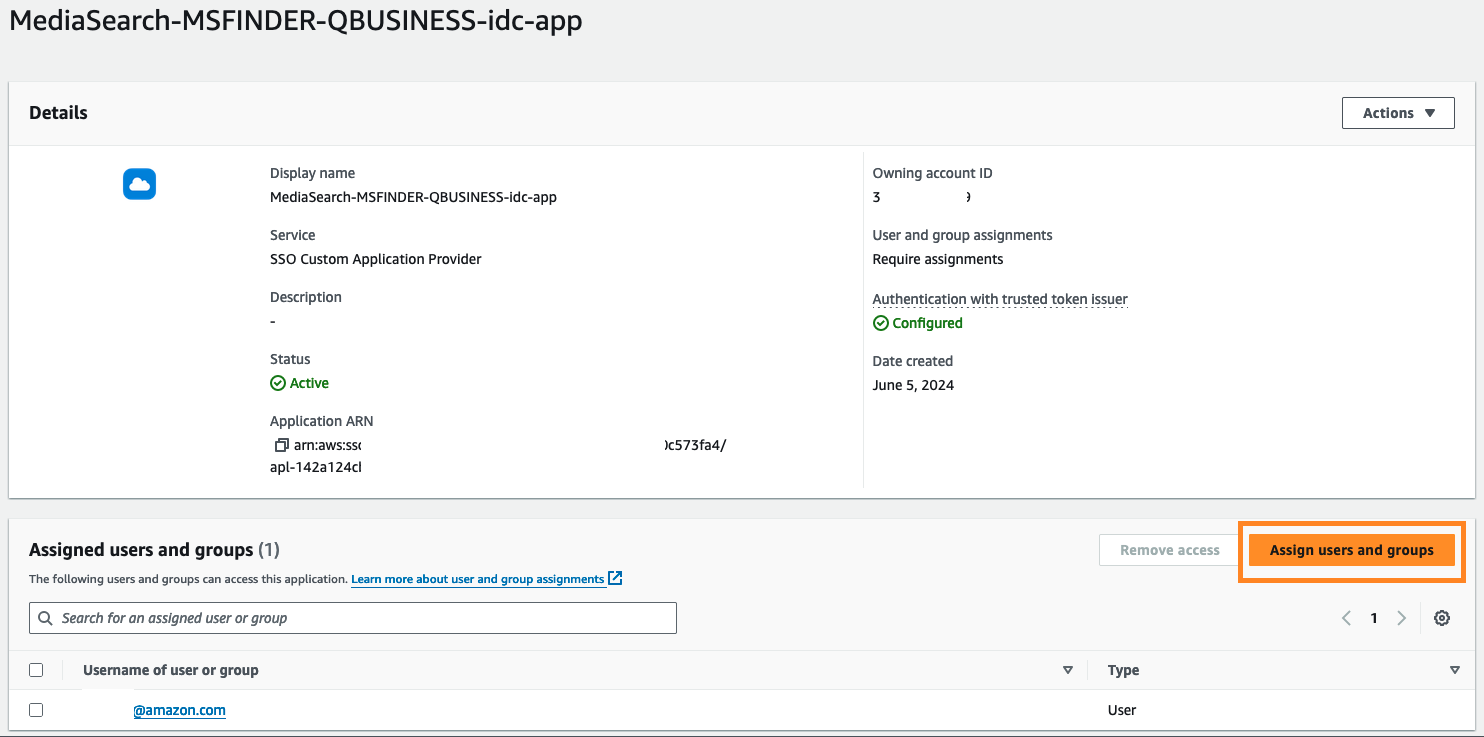Click the green Configured check icon
Viewport: 1484px width, 737px height.
click(881, 323)
